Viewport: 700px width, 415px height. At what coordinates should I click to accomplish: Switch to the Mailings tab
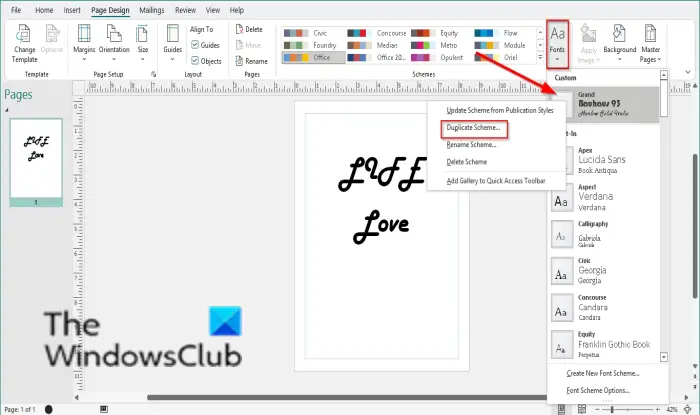click(152, 10)
